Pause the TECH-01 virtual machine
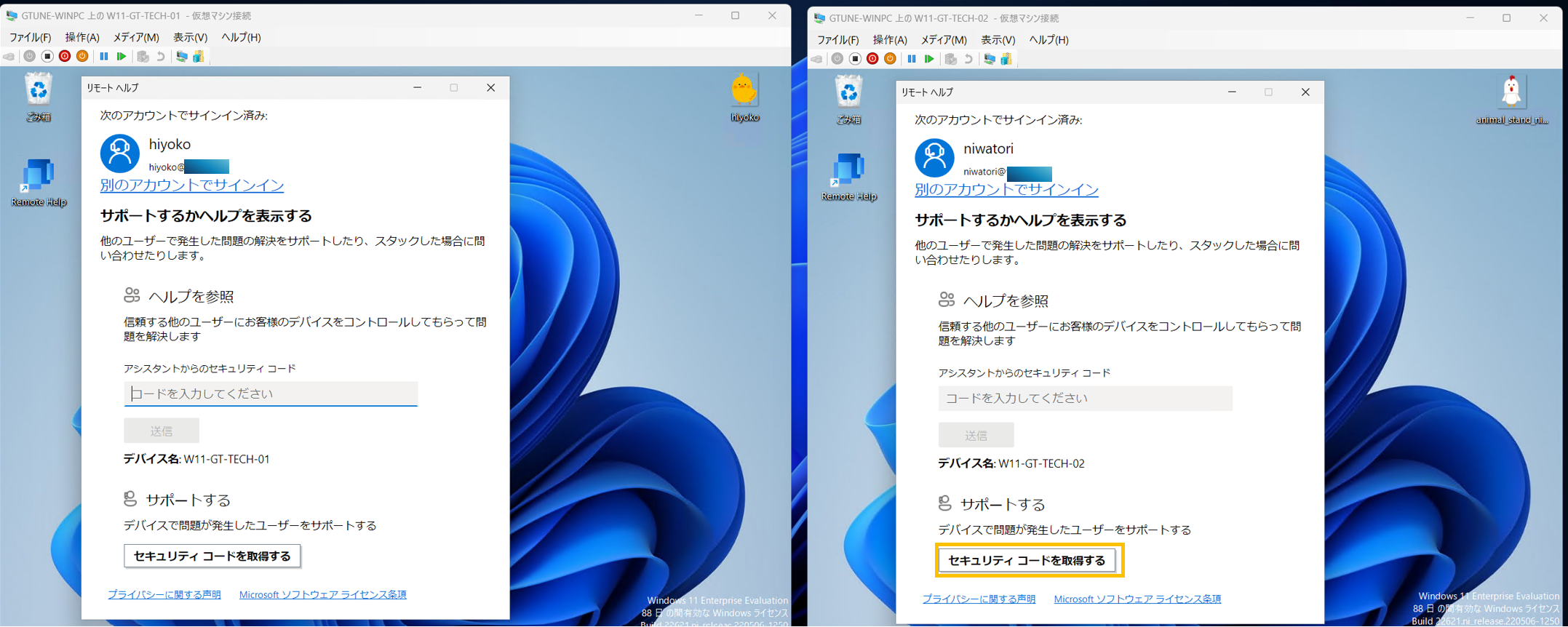This screenshot has height=627, width=1568. point(104,56)
